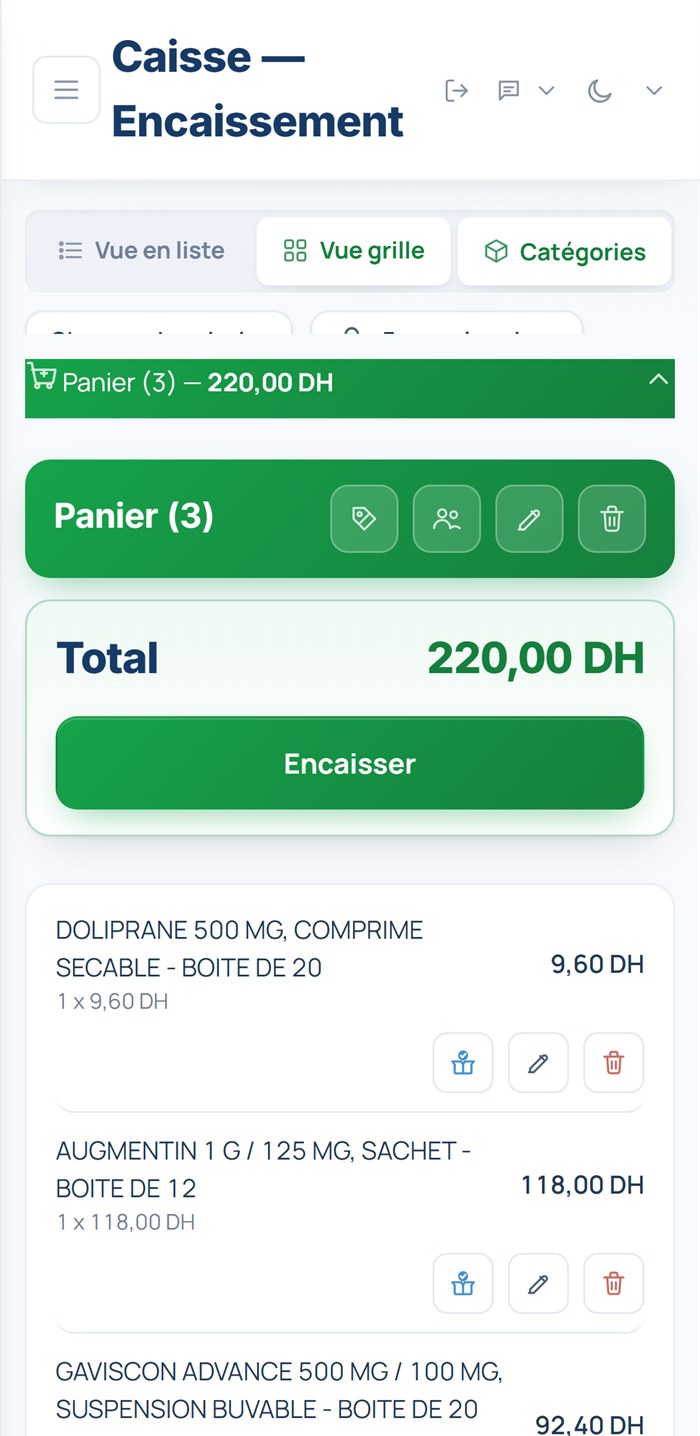Toggle dark mode moon icon

pyautogui.click(x=599, y=91)
